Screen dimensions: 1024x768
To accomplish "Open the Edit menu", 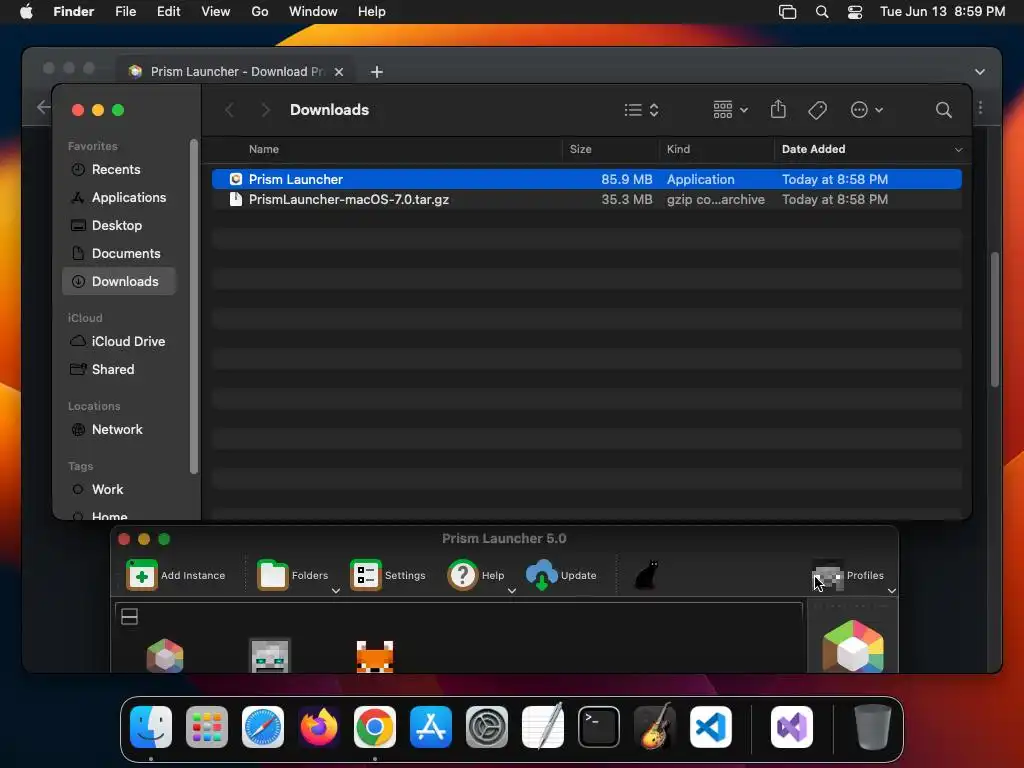I will pyautogui.click(x=168, y=12).
